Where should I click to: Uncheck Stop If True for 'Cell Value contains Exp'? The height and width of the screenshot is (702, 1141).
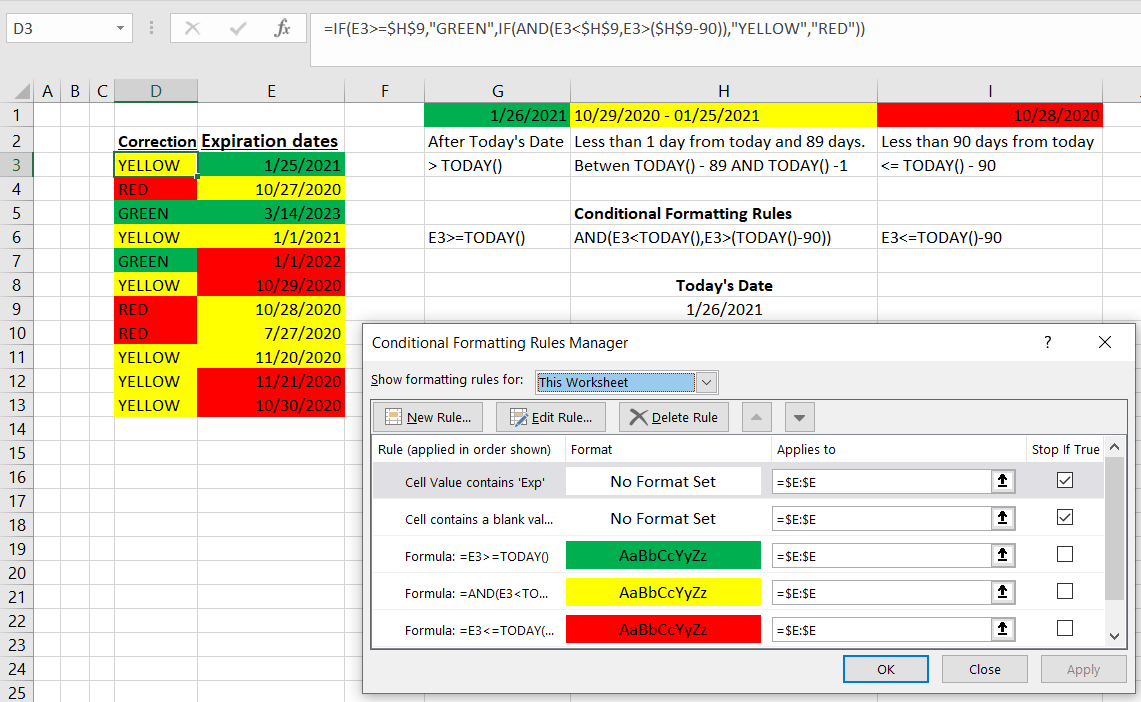point(1065,480)
